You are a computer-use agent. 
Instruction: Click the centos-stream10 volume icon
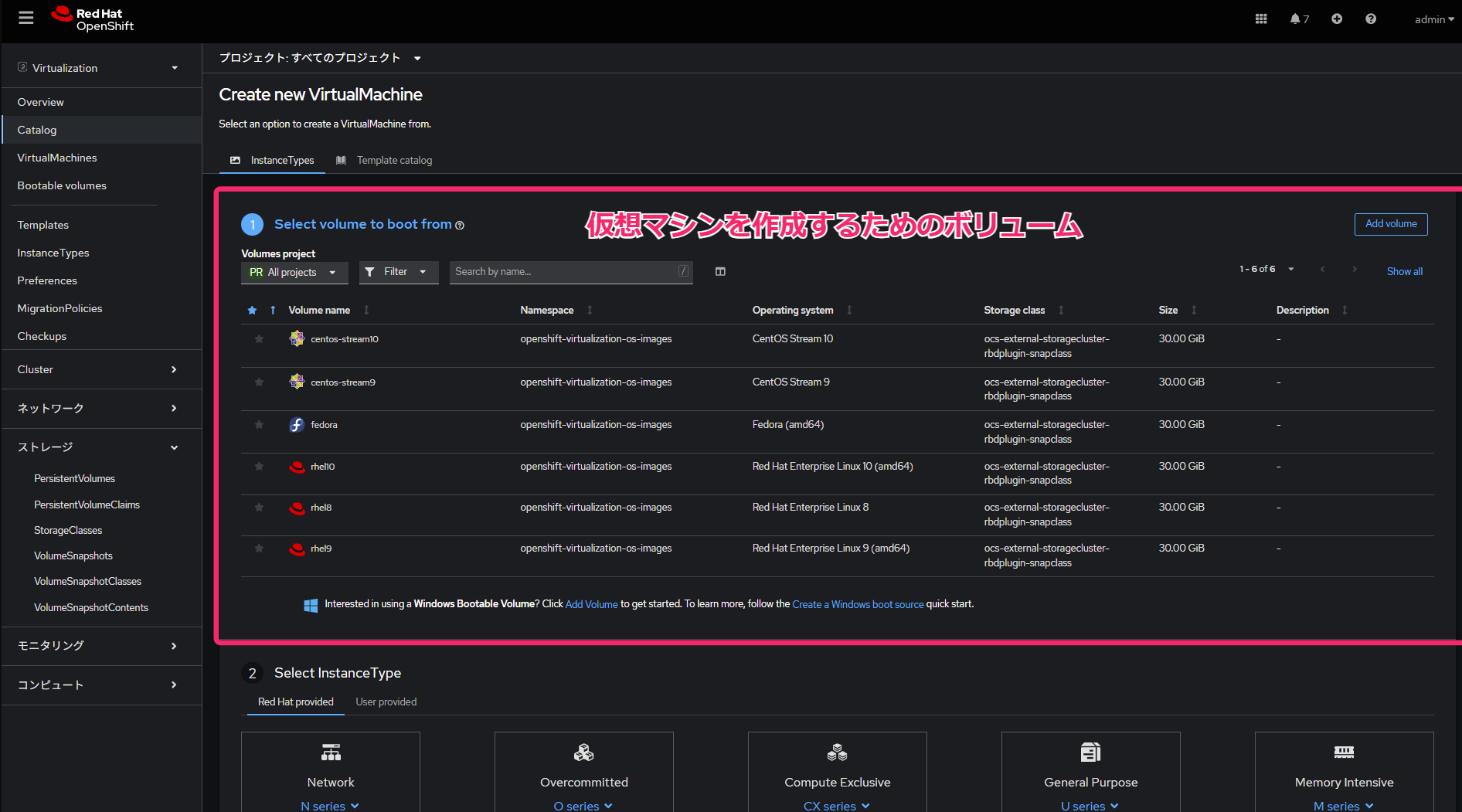pos(297,338)
